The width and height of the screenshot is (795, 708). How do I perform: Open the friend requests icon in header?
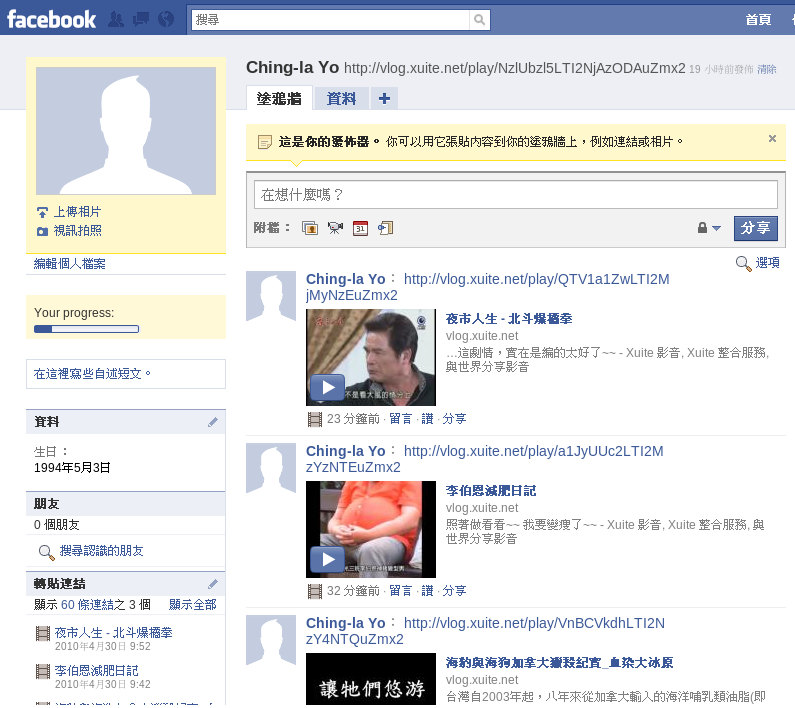click(x=116, y=20)
